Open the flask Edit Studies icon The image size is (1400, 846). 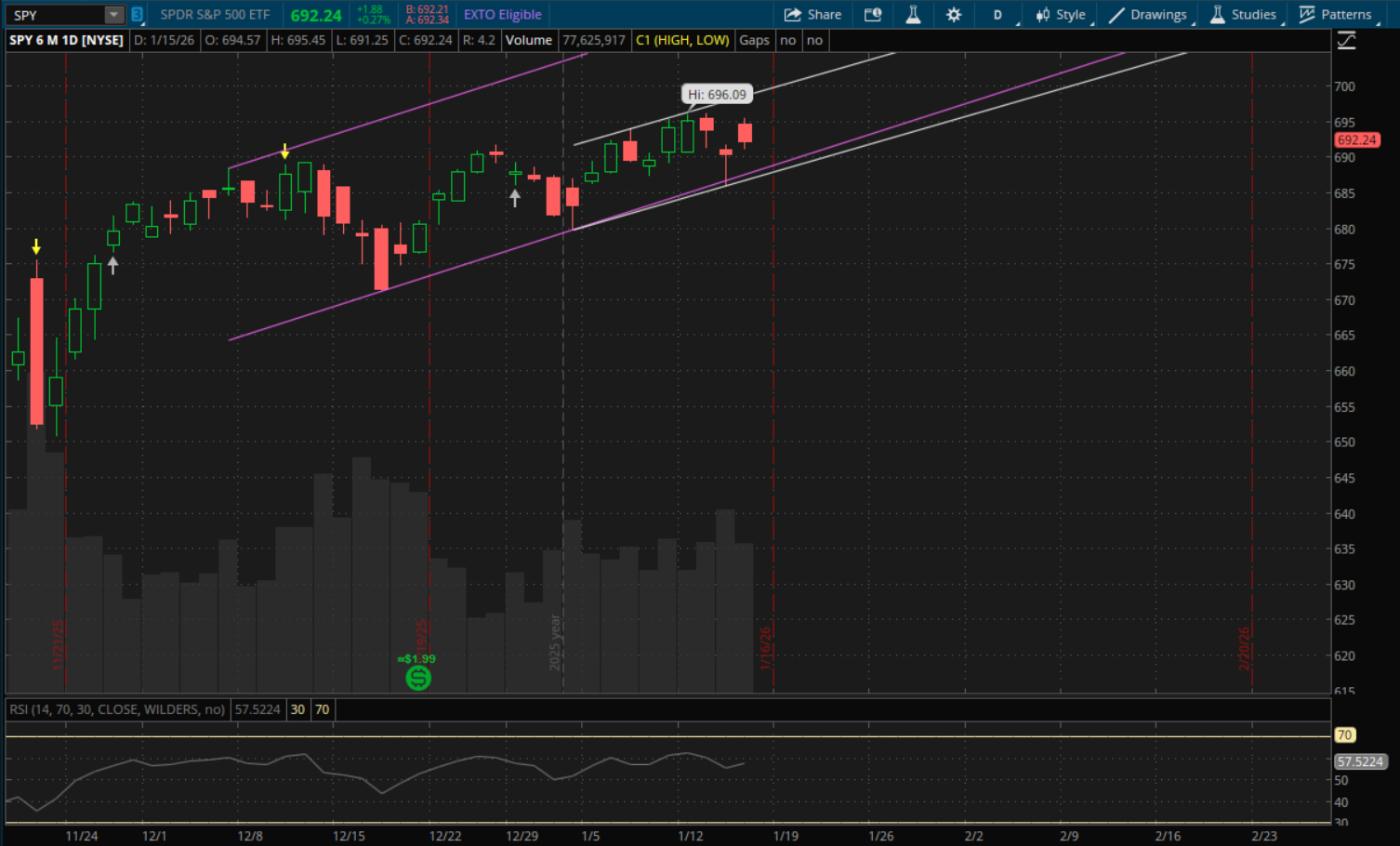pyautogui.click(x=913, y=15)
